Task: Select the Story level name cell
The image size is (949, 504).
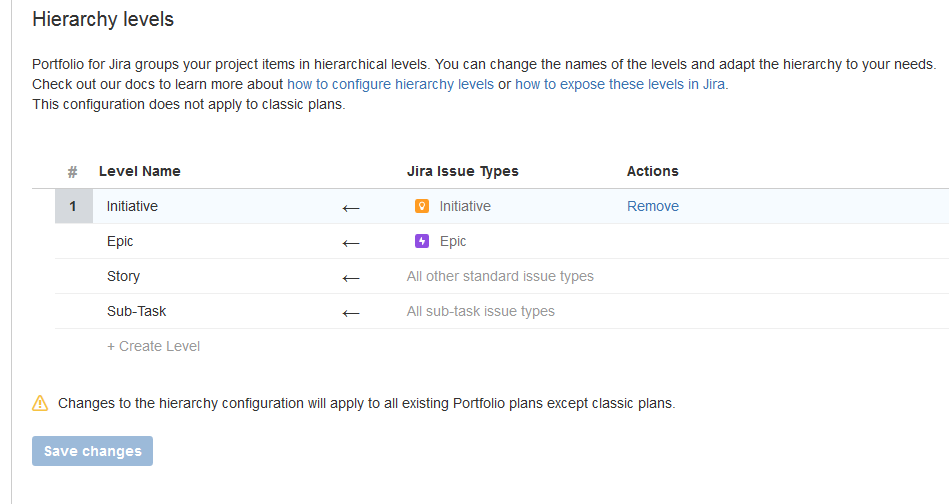Action: click(x=123, y=276)
